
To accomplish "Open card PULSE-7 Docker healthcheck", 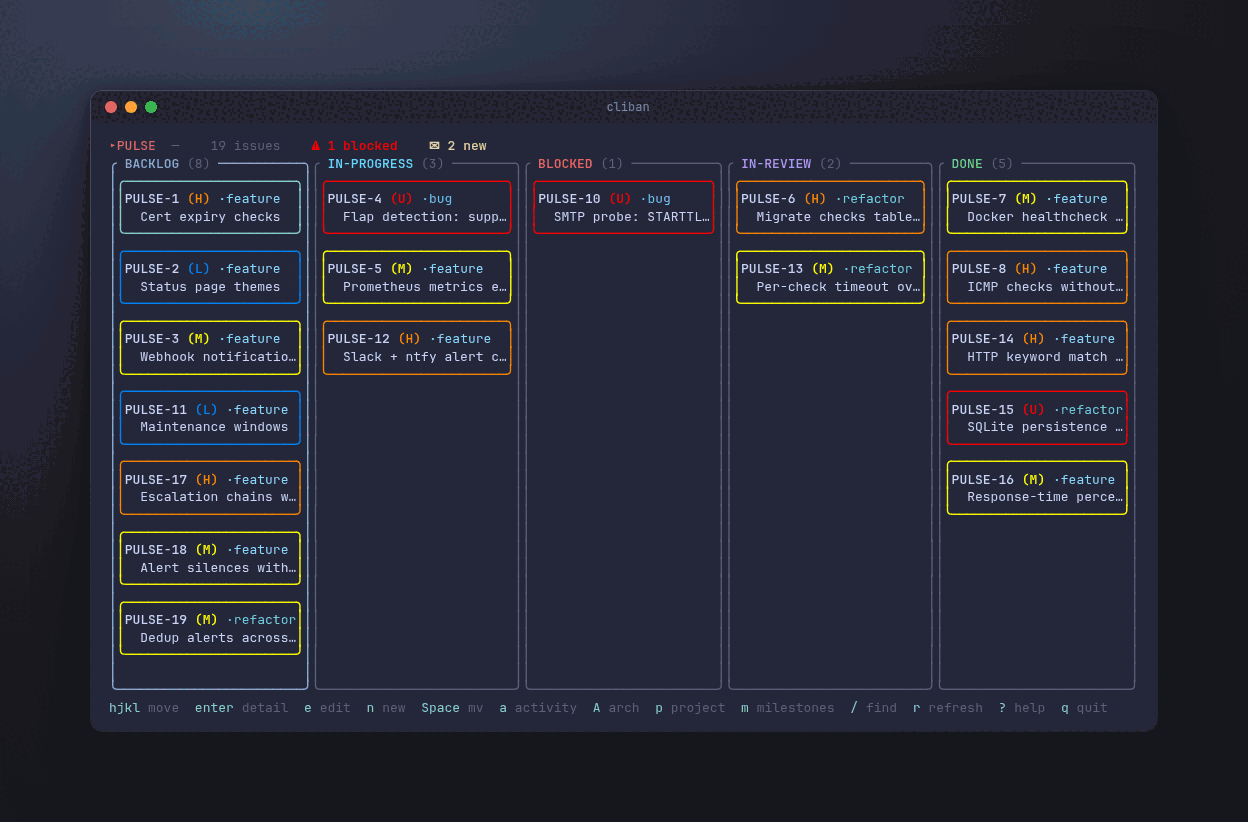I will tap(1037, 207).
